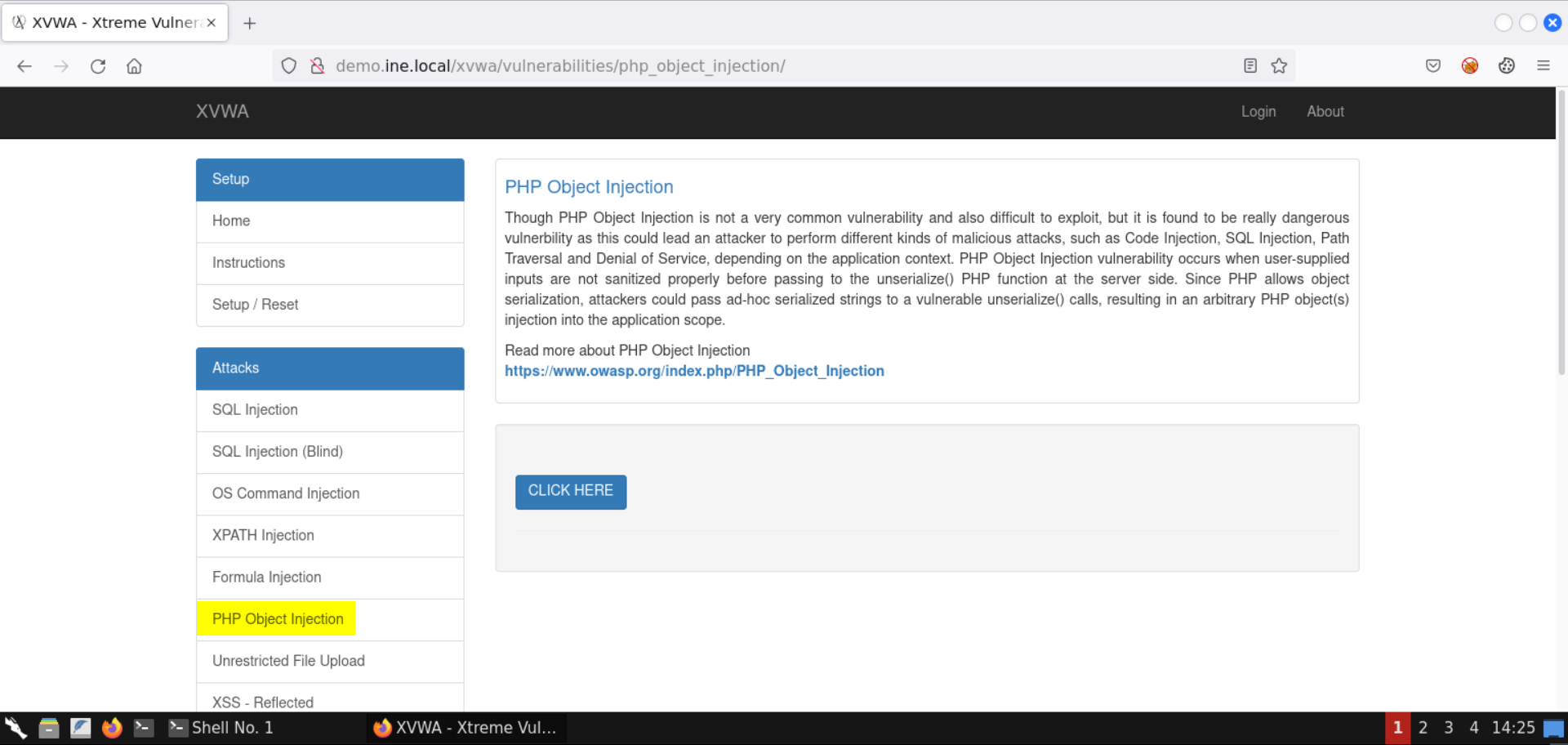Click the browser reload page icon
This screenshot has height=745, width=1568.
pyautogui.click(x=98, y=66)
